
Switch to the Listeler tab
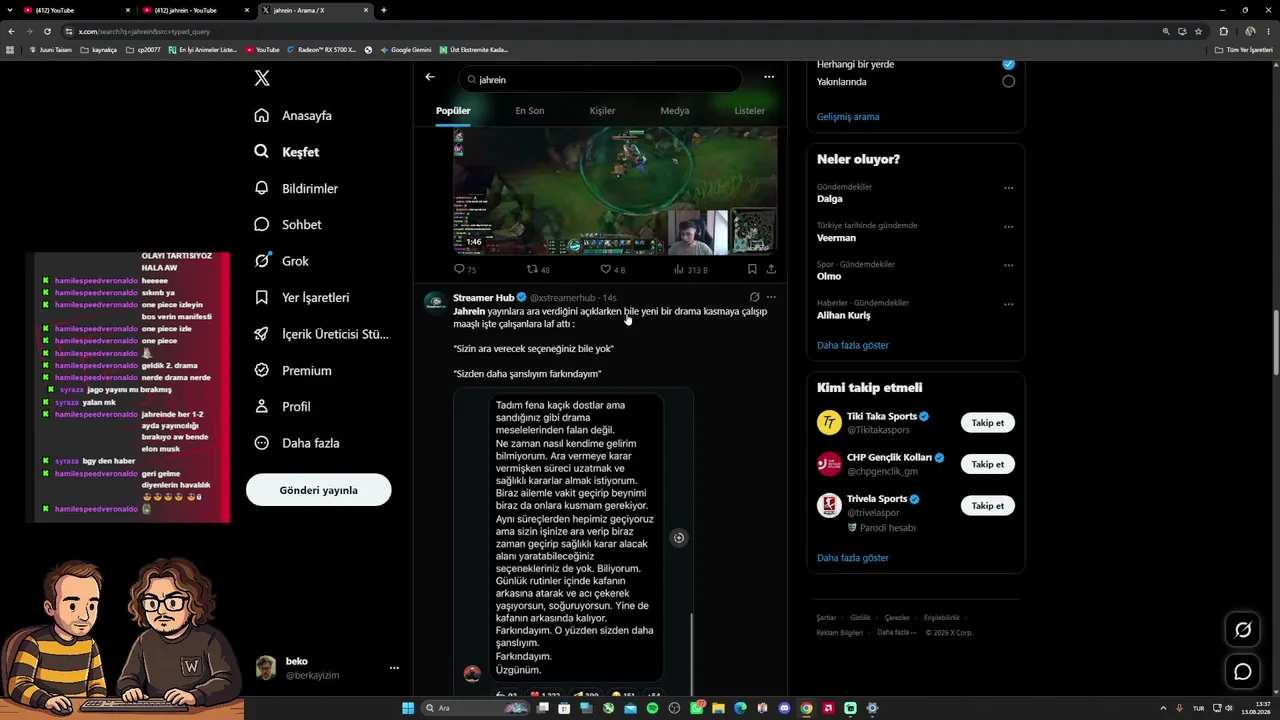(749, 111)
